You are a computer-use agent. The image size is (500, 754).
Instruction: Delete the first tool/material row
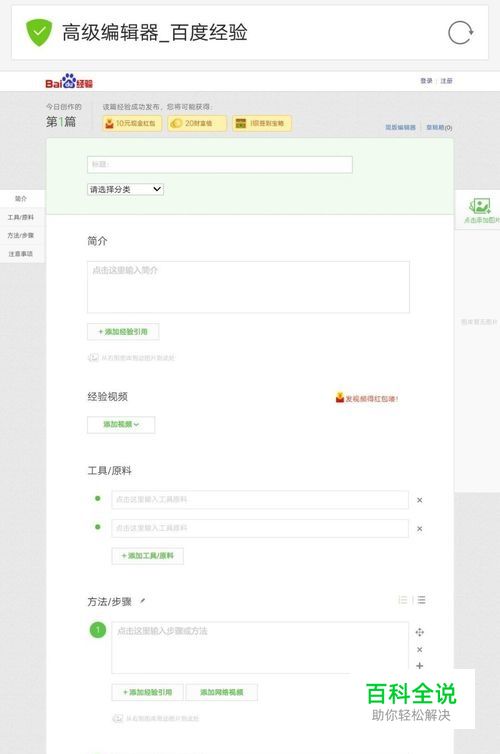tap(419, 500)
